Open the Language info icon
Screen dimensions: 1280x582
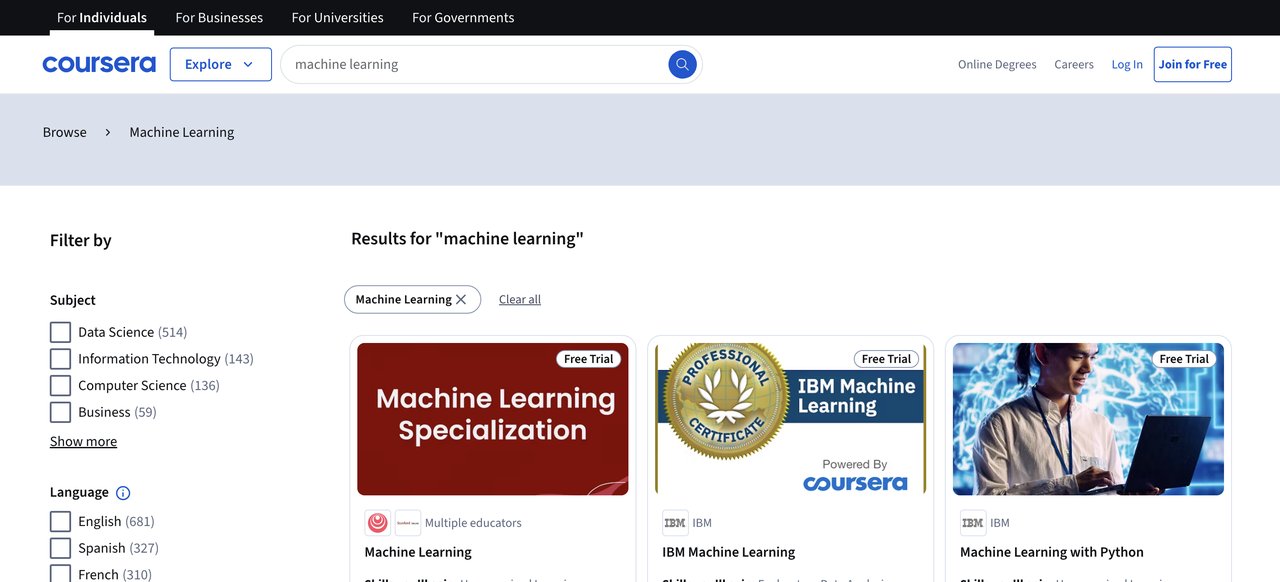tap(123, 493)
